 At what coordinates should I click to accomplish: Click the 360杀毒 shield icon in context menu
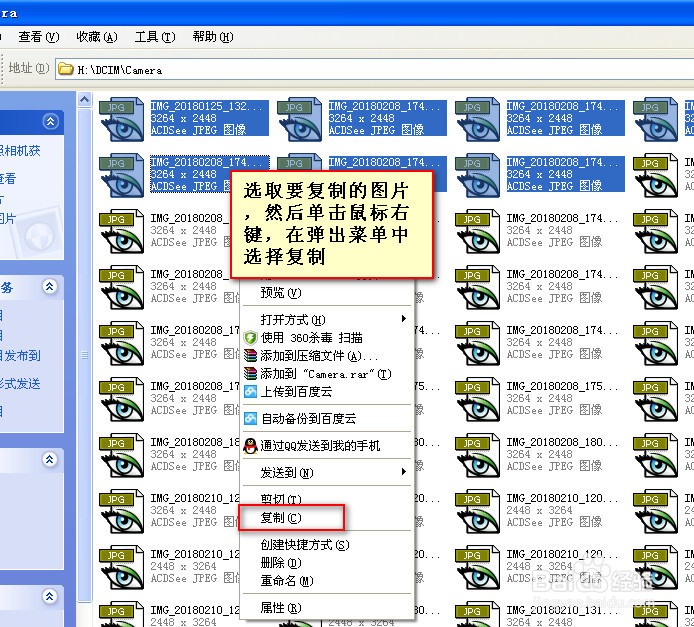pos(251,338)
